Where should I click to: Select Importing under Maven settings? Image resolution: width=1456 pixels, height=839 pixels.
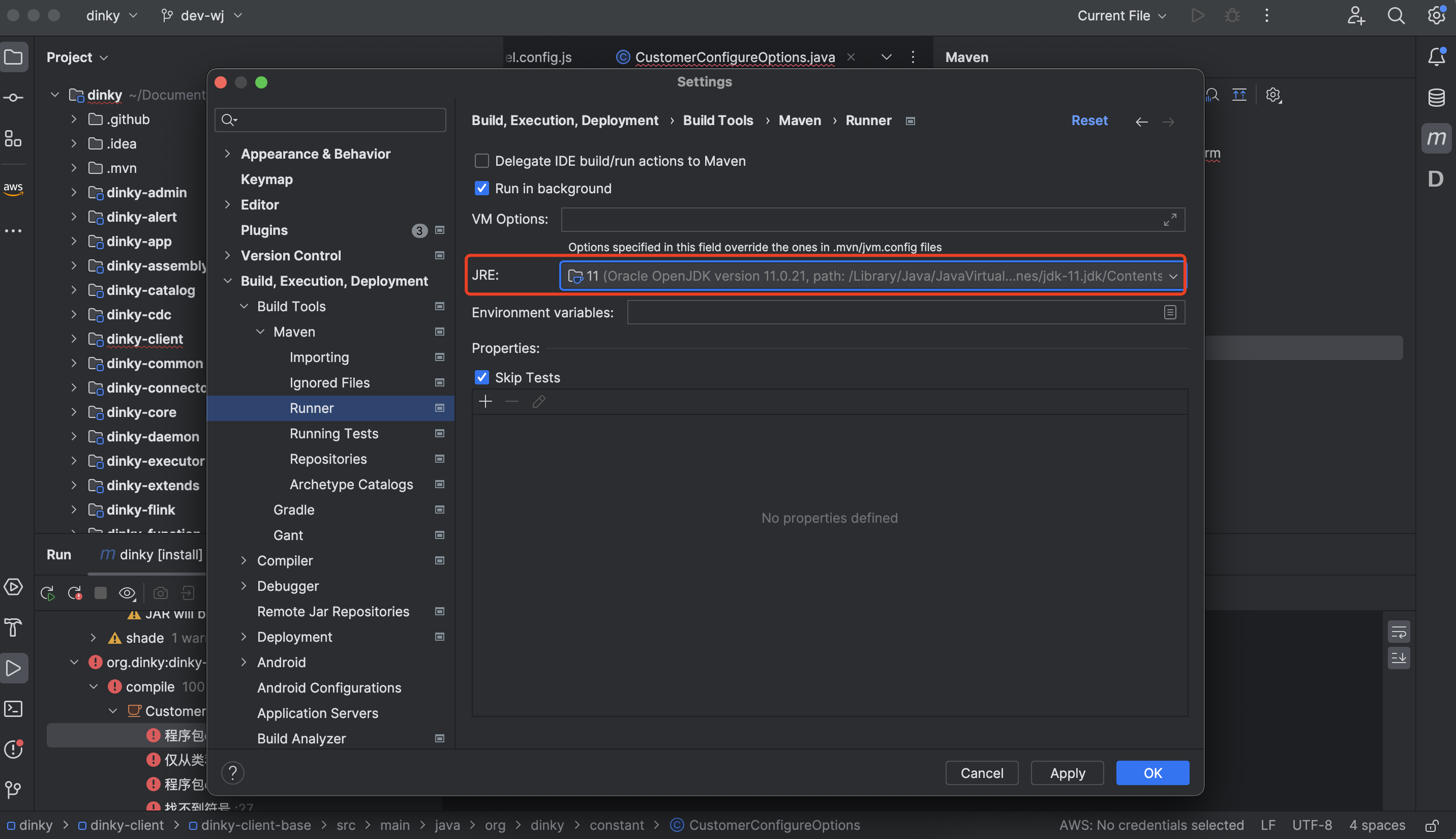(x=318, y=357)
